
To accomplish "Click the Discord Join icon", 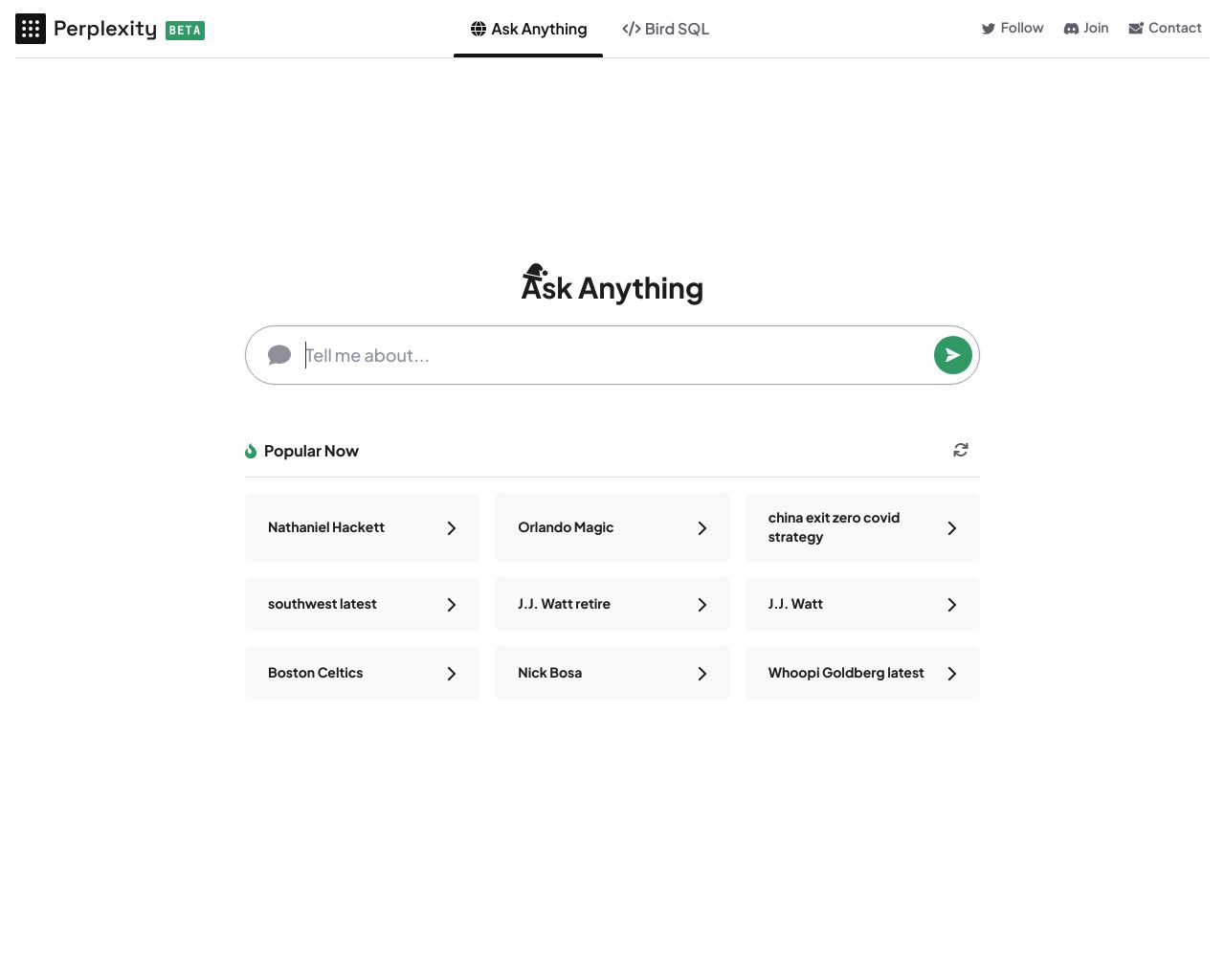I will click(1071, 29).
